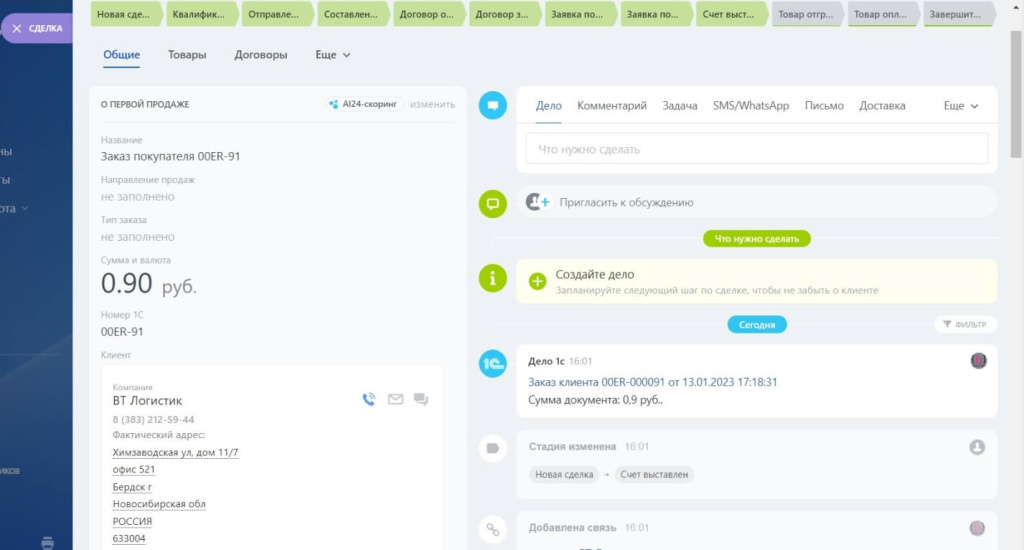Click the postal code 633004

click(x=129, y=538)
